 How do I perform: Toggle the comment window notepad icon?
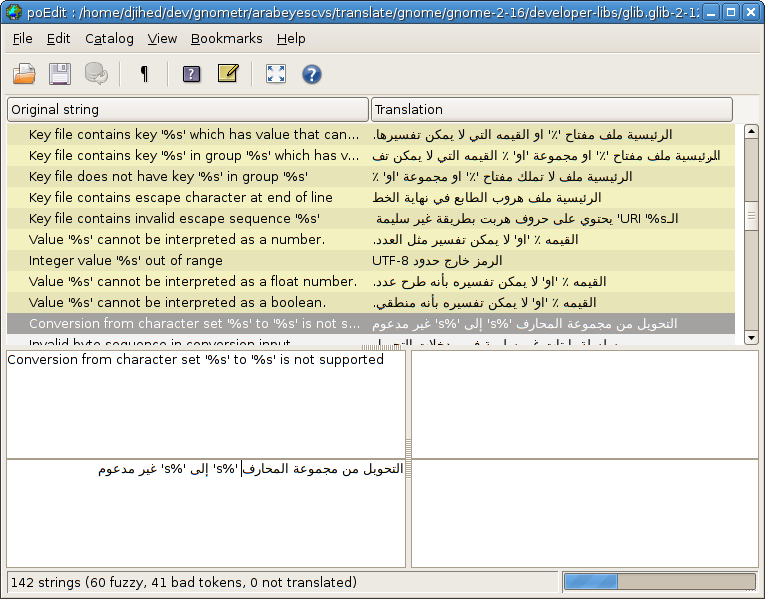tap(228, 74)
